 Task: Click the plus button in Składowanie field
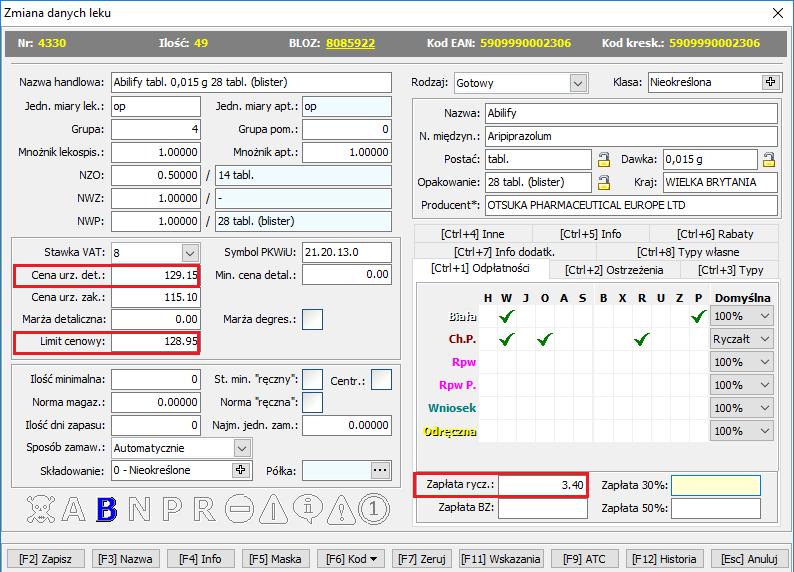pos(241,470)
